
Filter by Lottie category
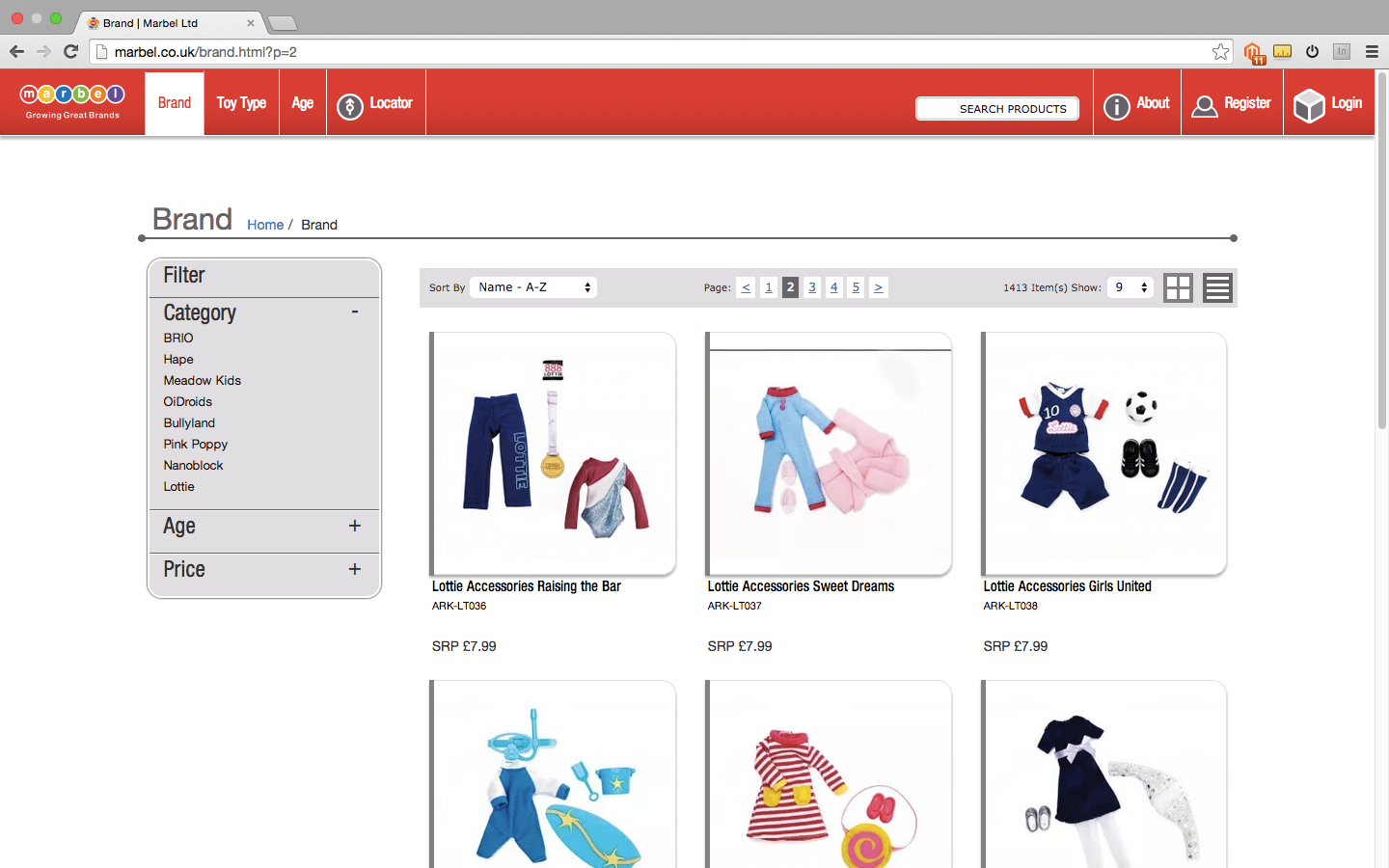click(178, 486)
